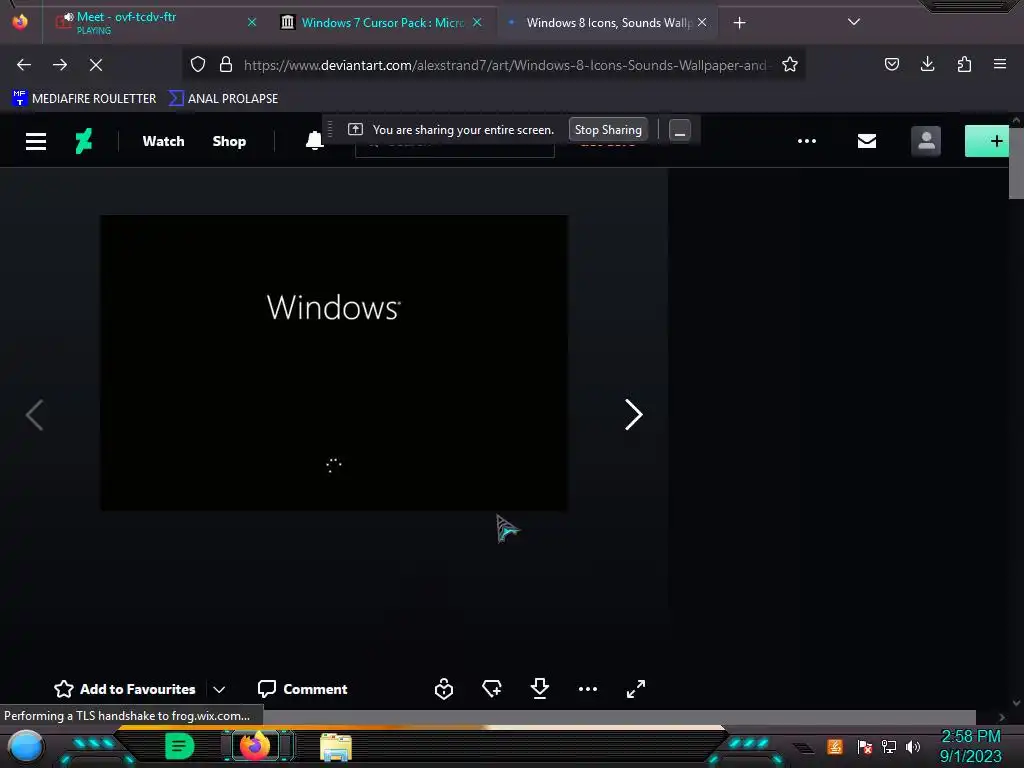
Task: Open the volume speaker tray icon
Action: (913, 746)
